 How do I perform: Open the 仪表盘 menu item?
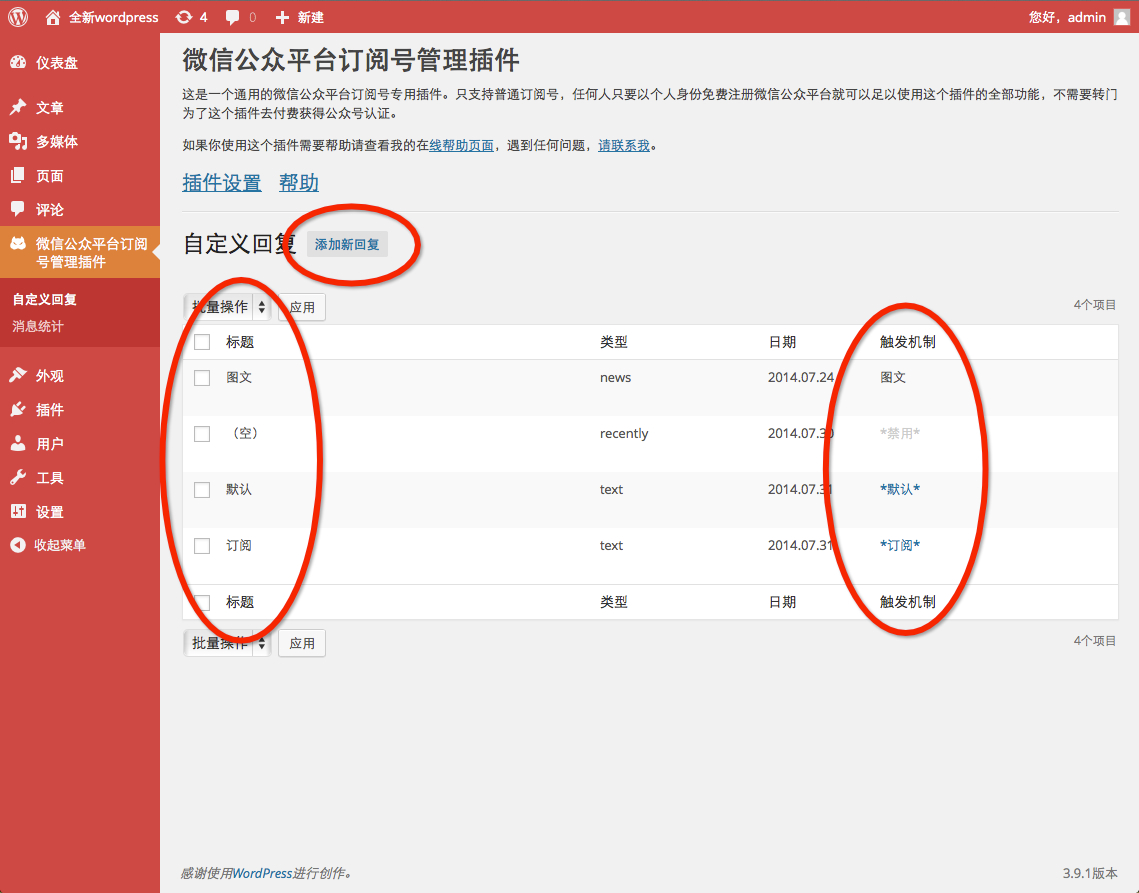pos(57,63)
